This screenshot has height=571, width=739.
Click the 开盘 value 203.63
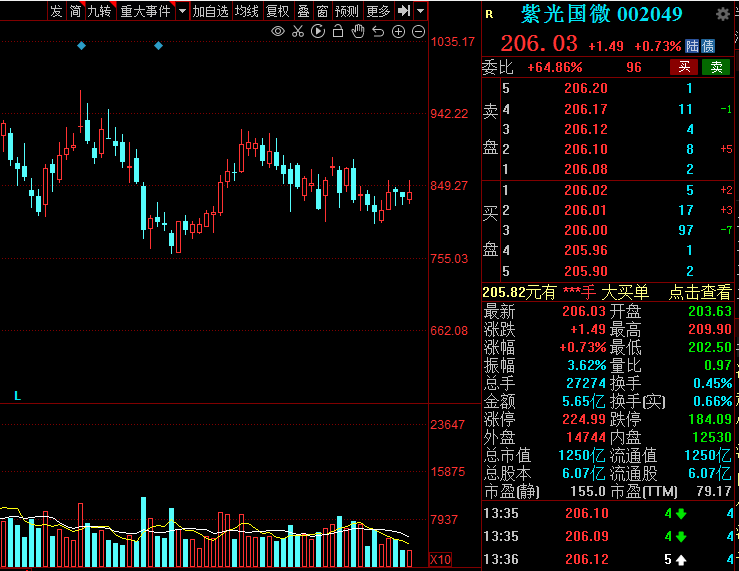(710, 311)
